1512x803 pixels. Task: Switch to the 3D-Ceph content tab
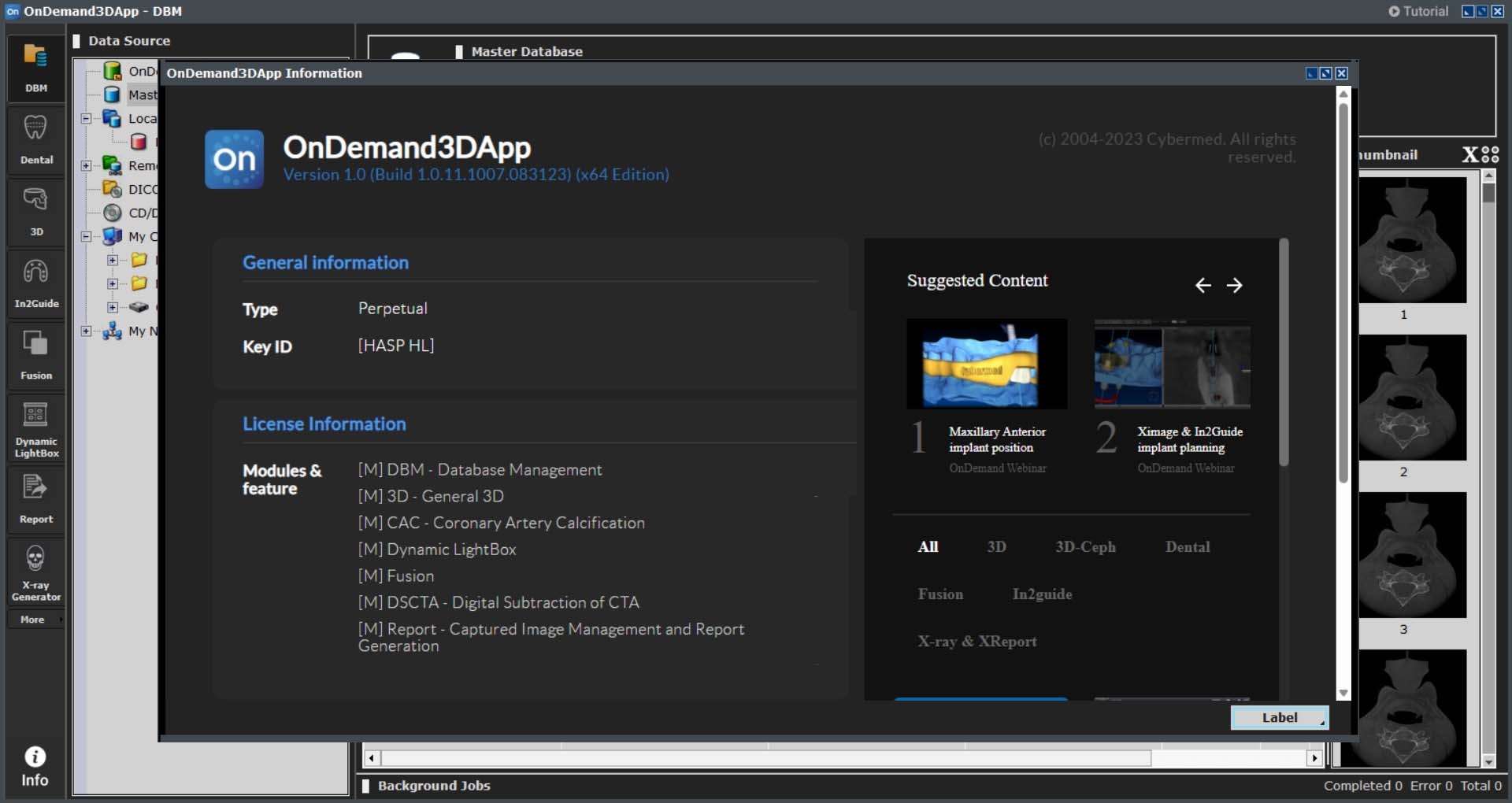1085,547
